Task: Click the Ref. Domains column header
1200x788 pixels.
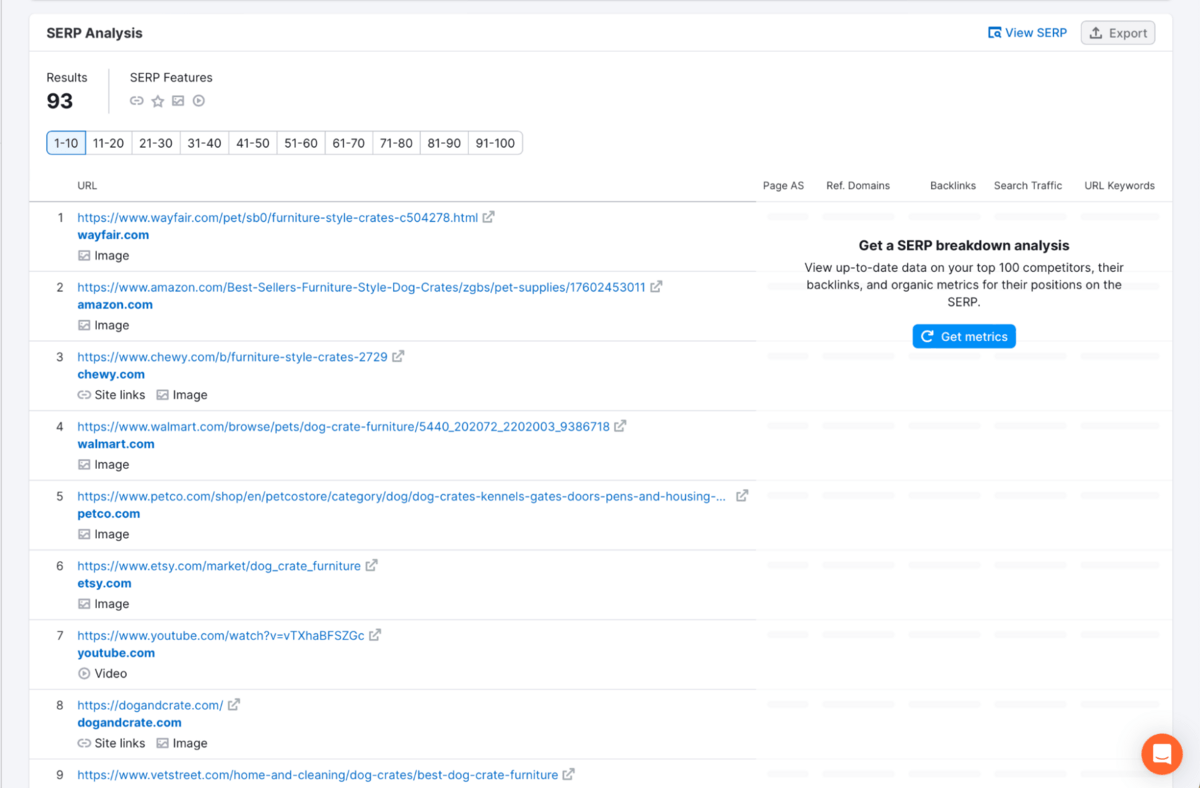Action: pos(858,186)
